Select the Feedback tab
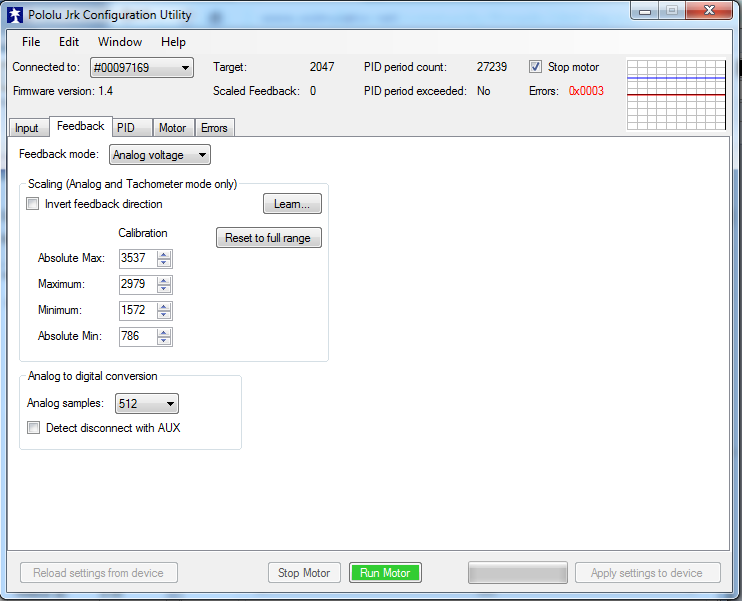The height and width of the screenshot is (601, 742). pos(80,126)
